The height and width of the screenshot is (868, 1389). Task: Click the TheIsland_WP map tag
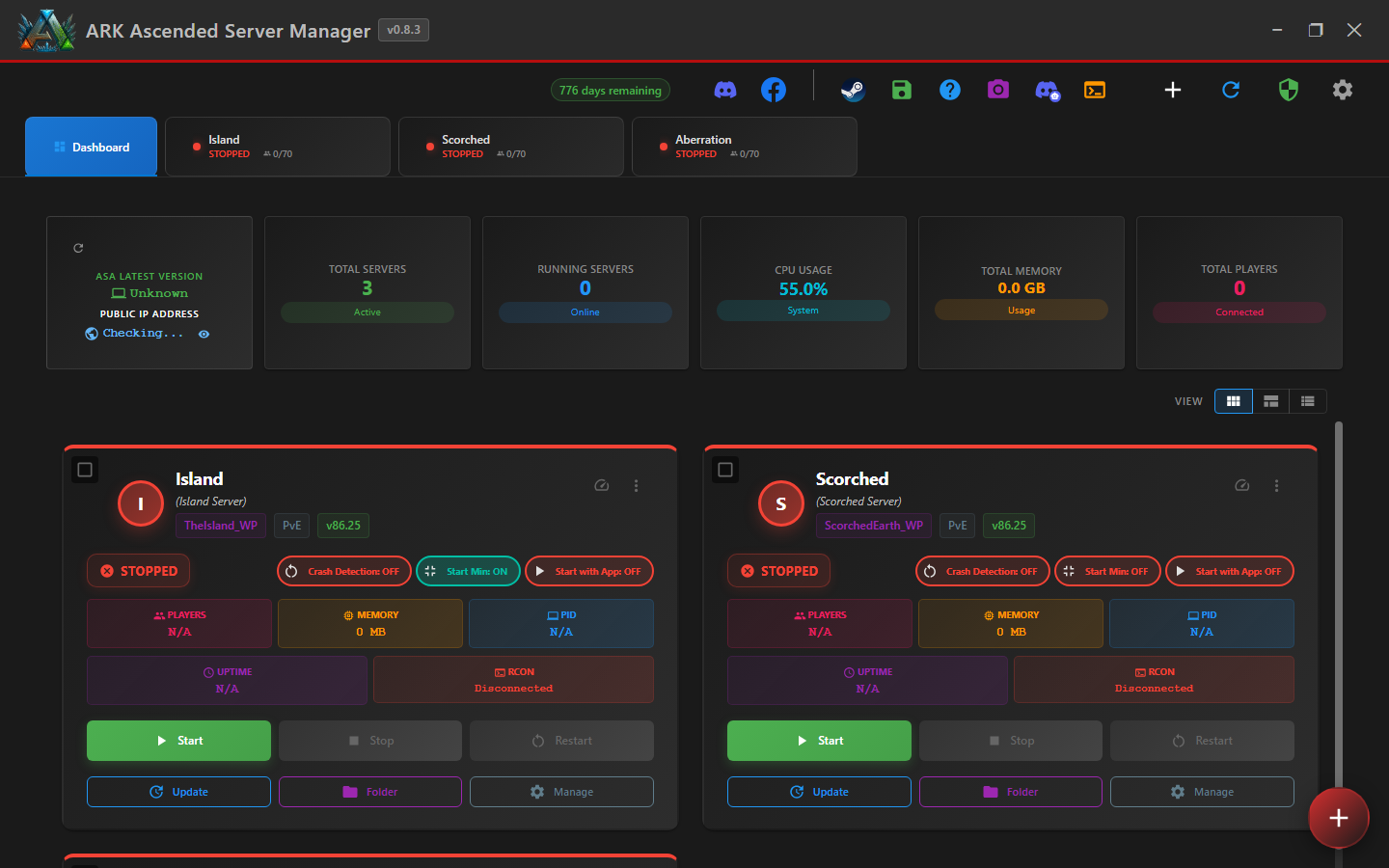[x=221, y=526]
